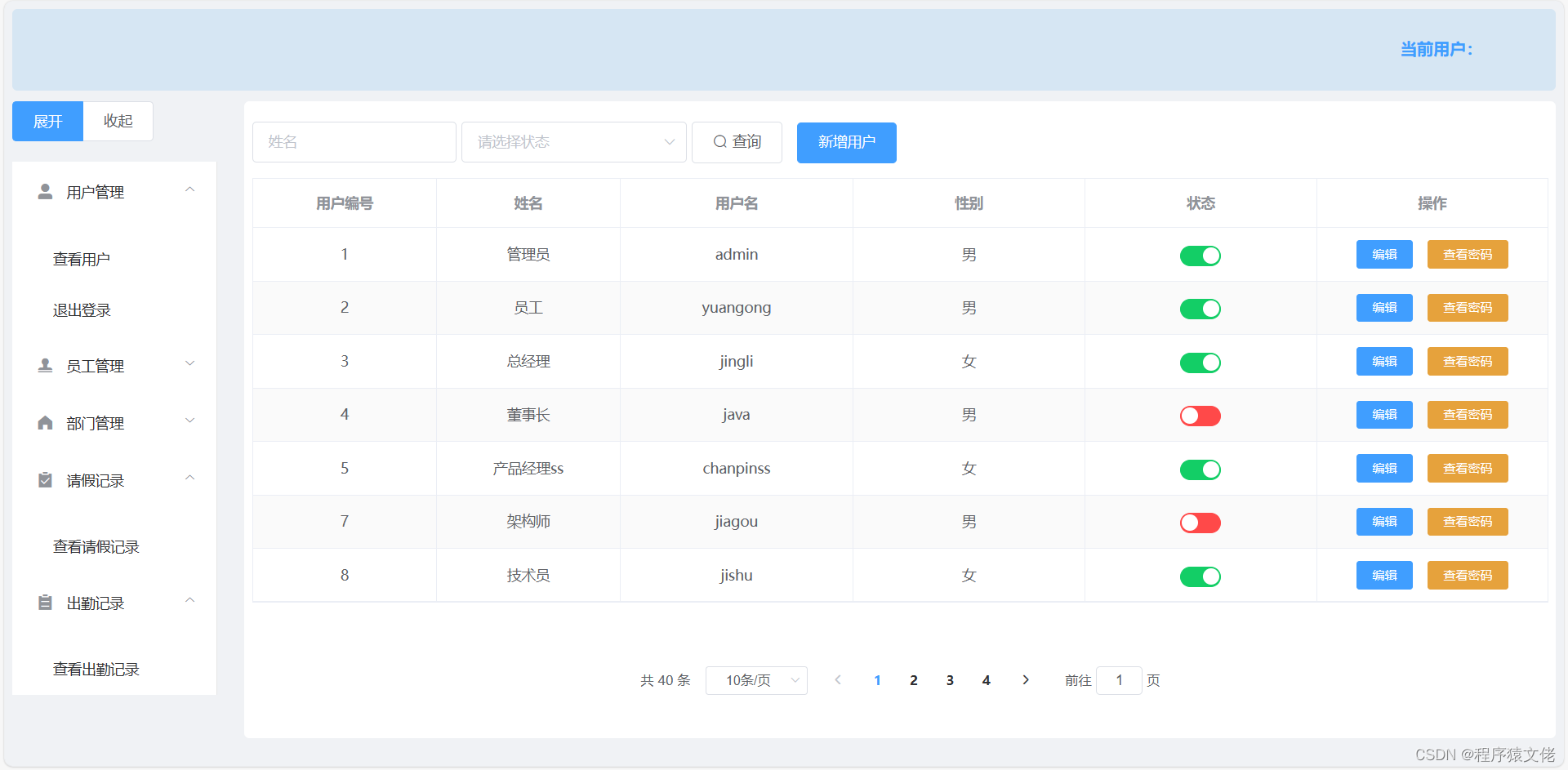Click 查看密码 for jishu row

point(1468,576)
